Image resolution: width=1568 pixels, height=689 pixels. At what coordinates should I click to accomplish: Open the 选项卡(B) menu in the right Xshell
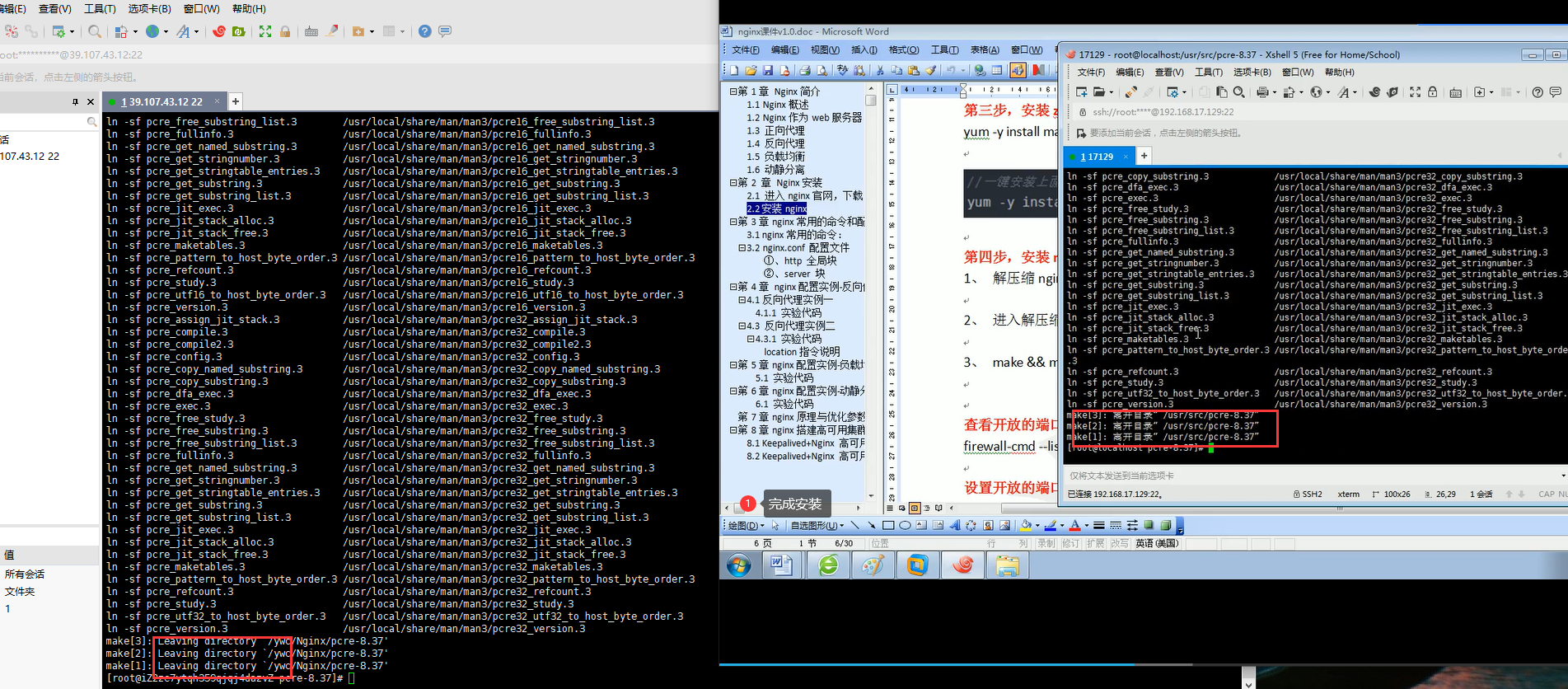click(1252, 73)
